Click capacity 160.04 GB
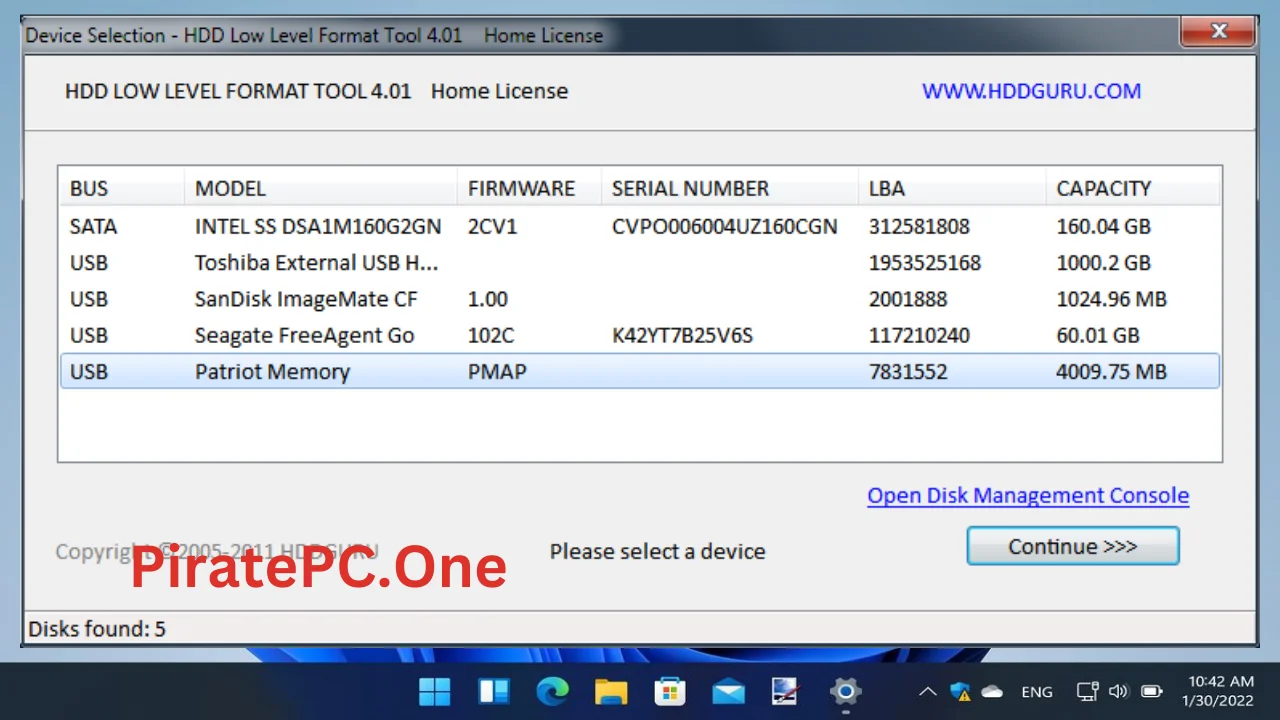1280x720 pixels. [x=1104, y=226]
